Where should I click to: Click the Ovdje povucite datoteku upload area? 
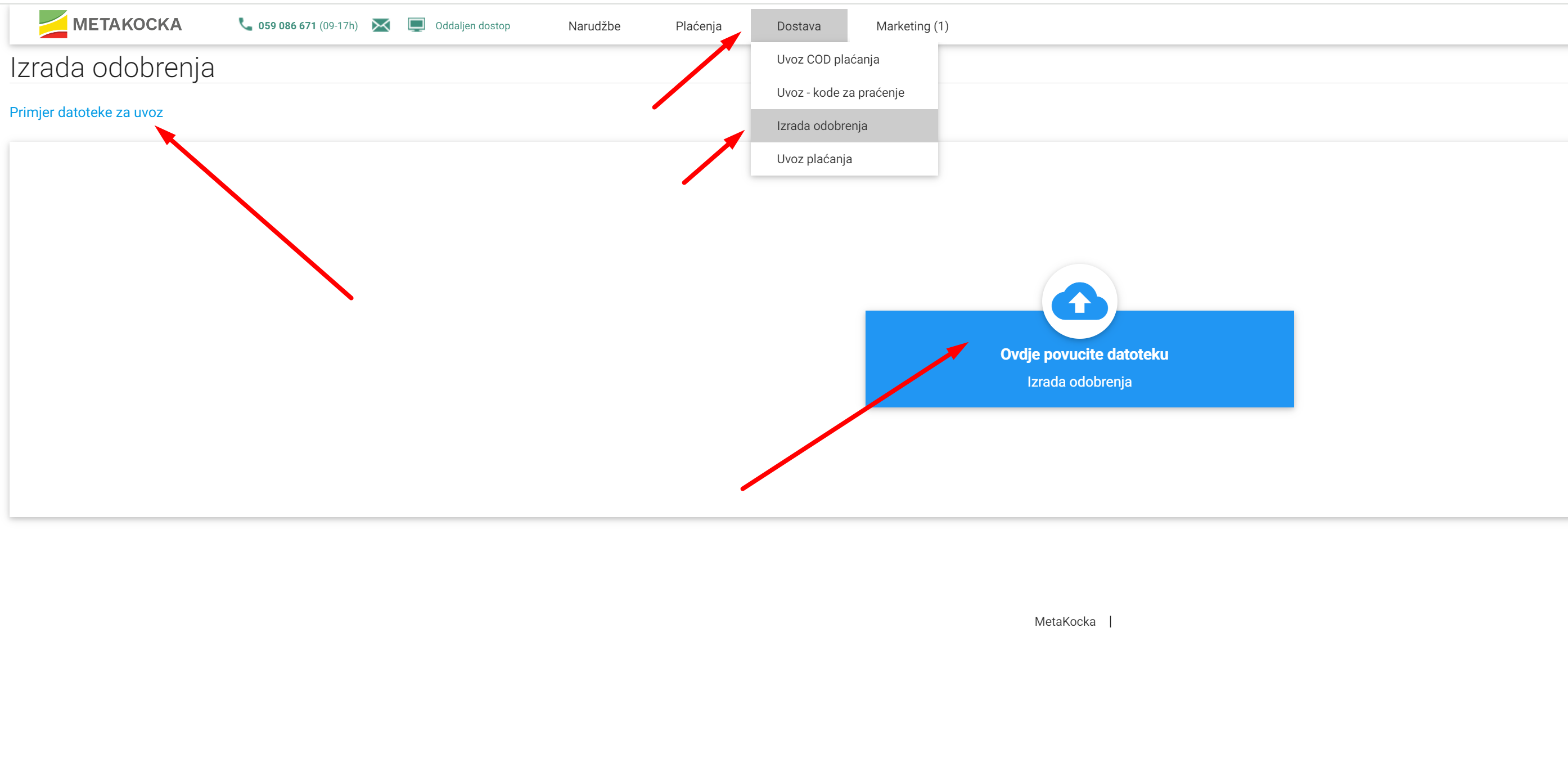(1083, 354)
